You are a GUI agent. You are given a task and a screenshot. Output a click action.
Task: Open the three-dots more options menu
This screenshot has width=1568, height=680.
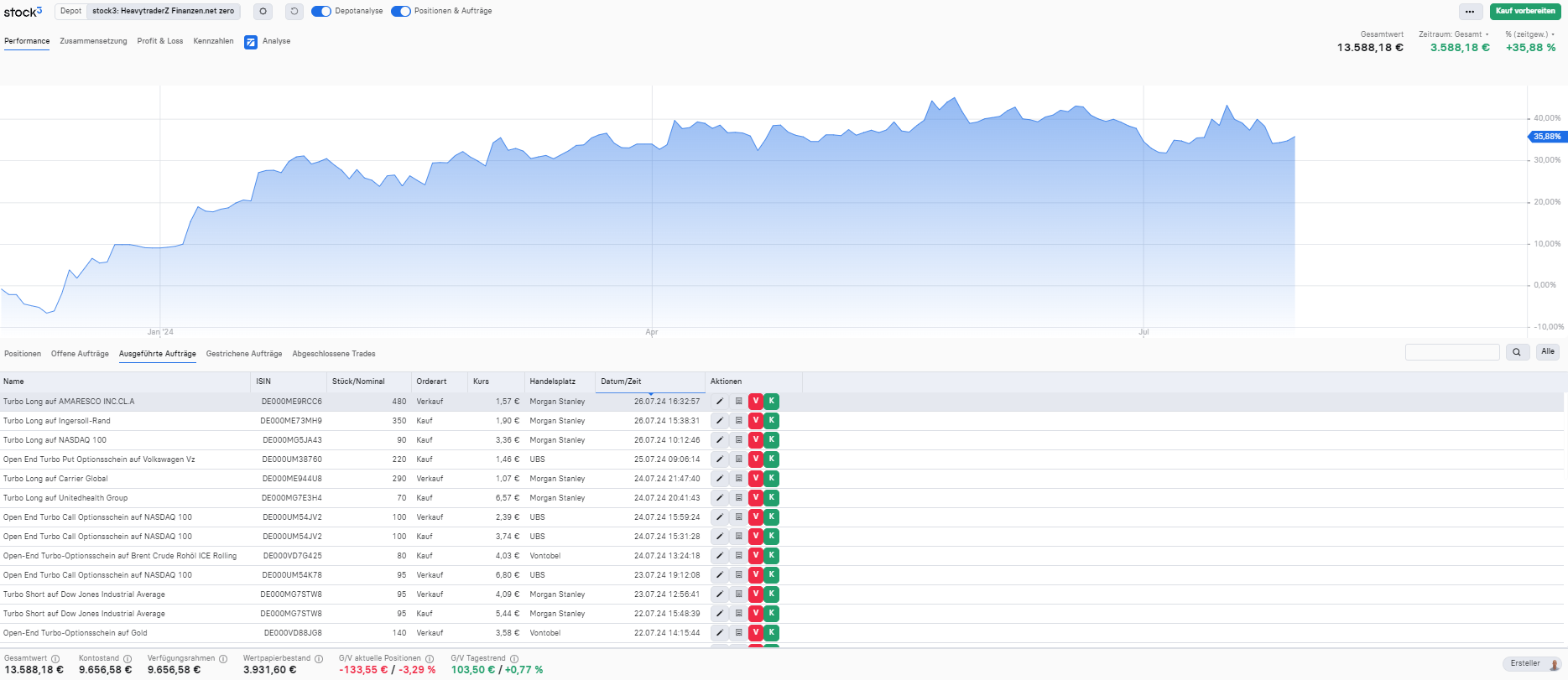coord(1470,12)
